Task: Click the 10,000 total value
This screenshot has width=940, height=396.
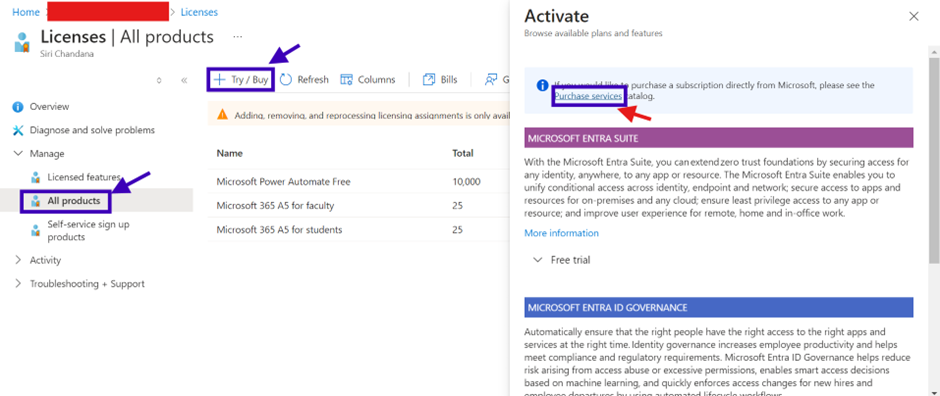Action: [466, 182]
